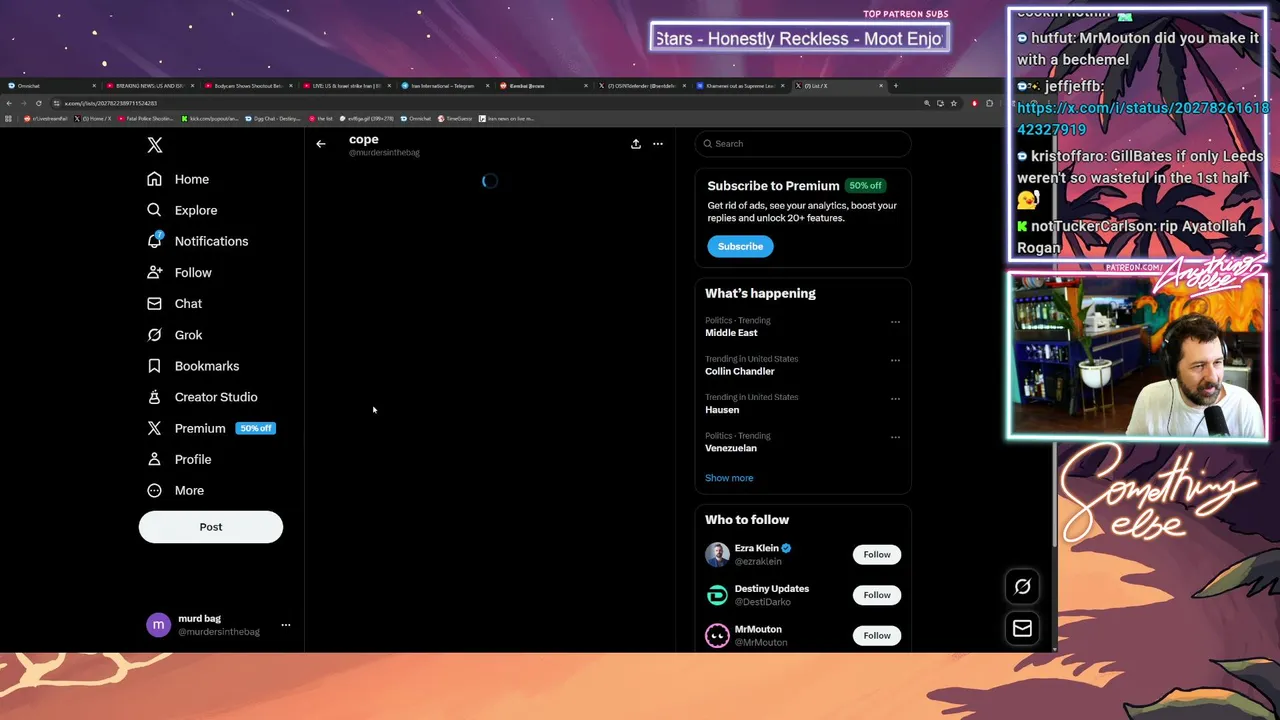Click the chat link x.com/i/status
The height and width of the screenshot is (720, 1280).
(1143, 118)
